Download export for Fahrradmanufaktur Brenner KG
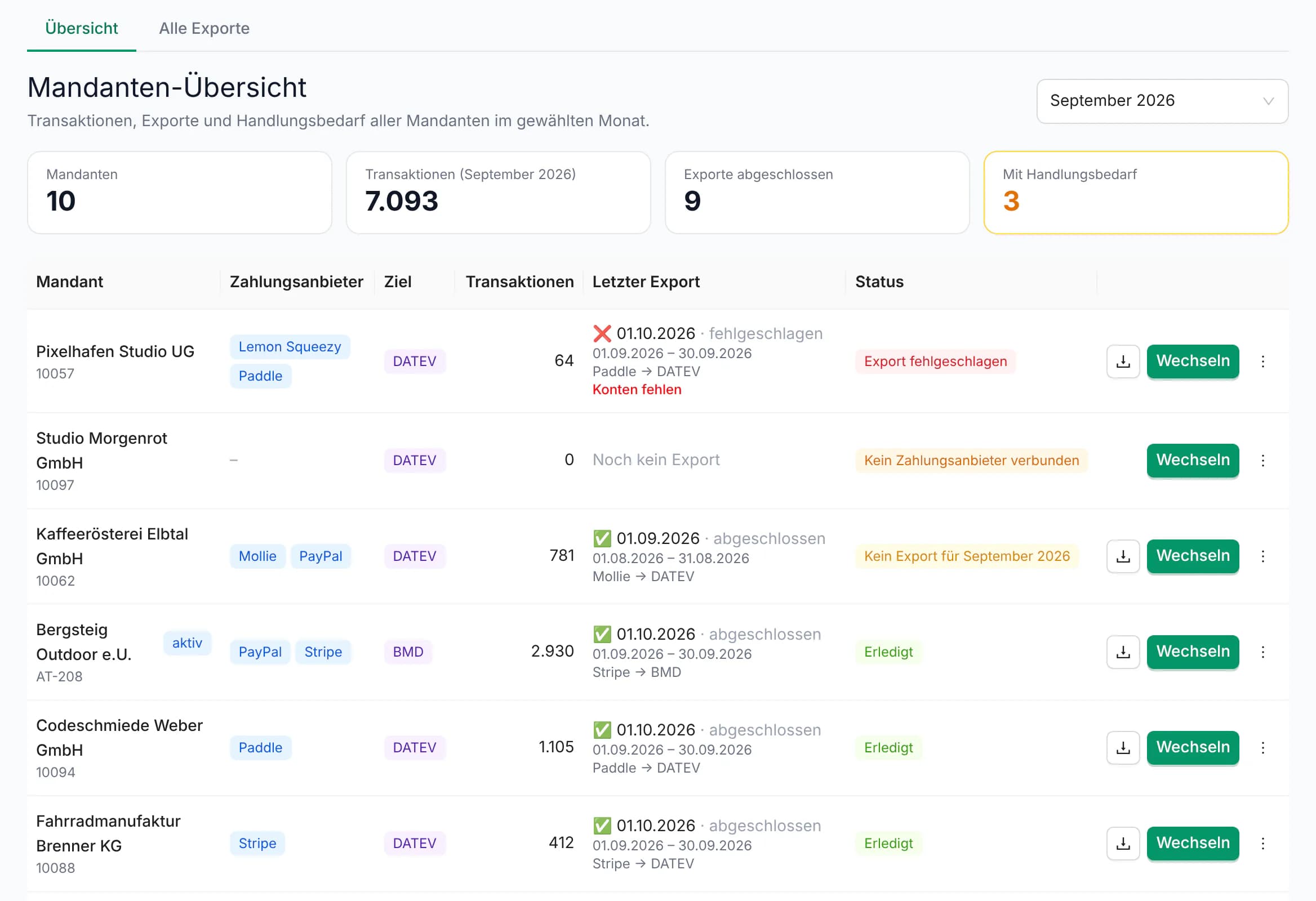Screen dimensions: 1316x901 click(x=1123, y=842)
